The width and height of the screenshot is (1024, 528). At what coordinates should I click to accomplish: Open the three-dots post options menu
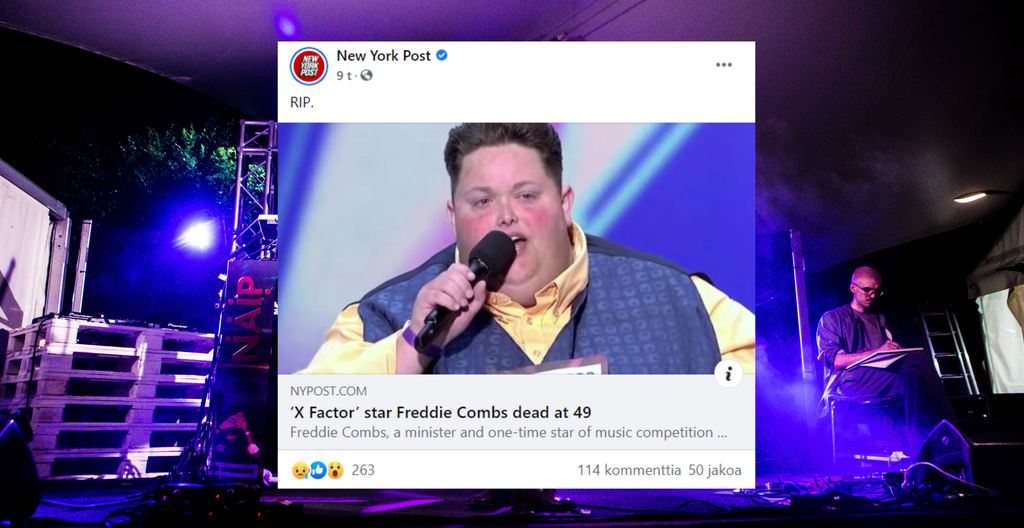(x=724, y=65)
